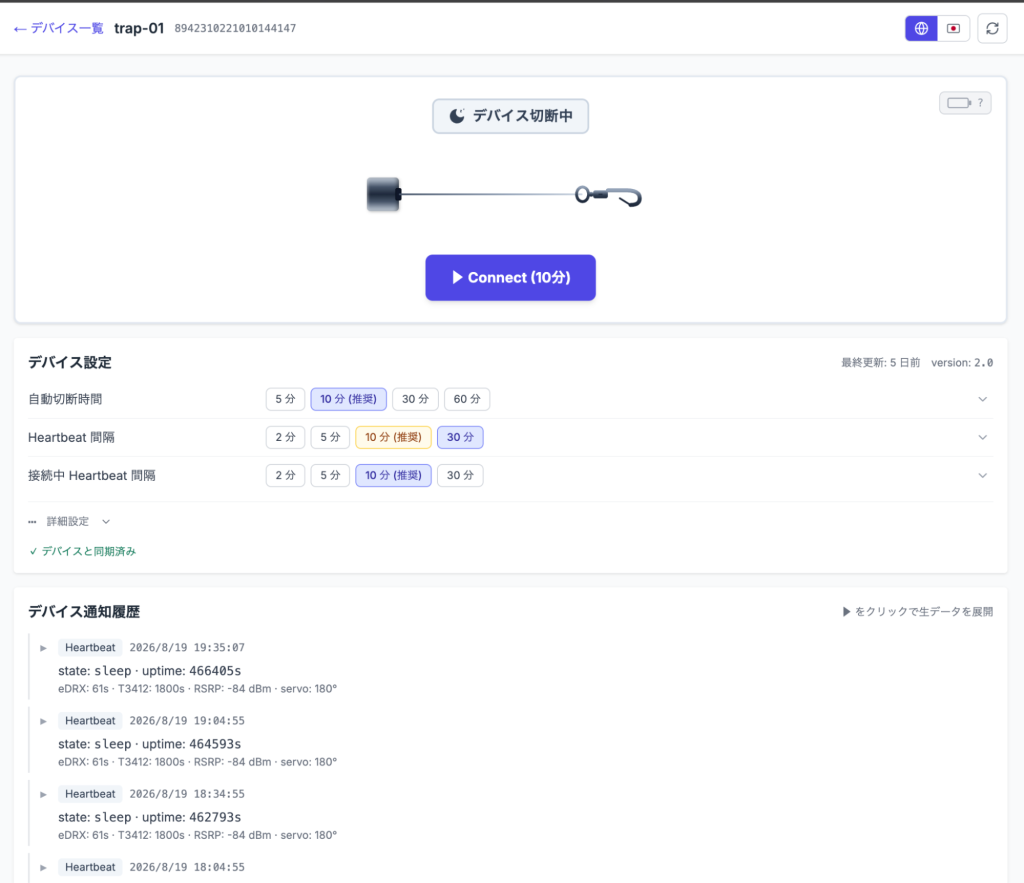Click the デバイス切断中 status badge
The image size is (1024, 883).
510,116
